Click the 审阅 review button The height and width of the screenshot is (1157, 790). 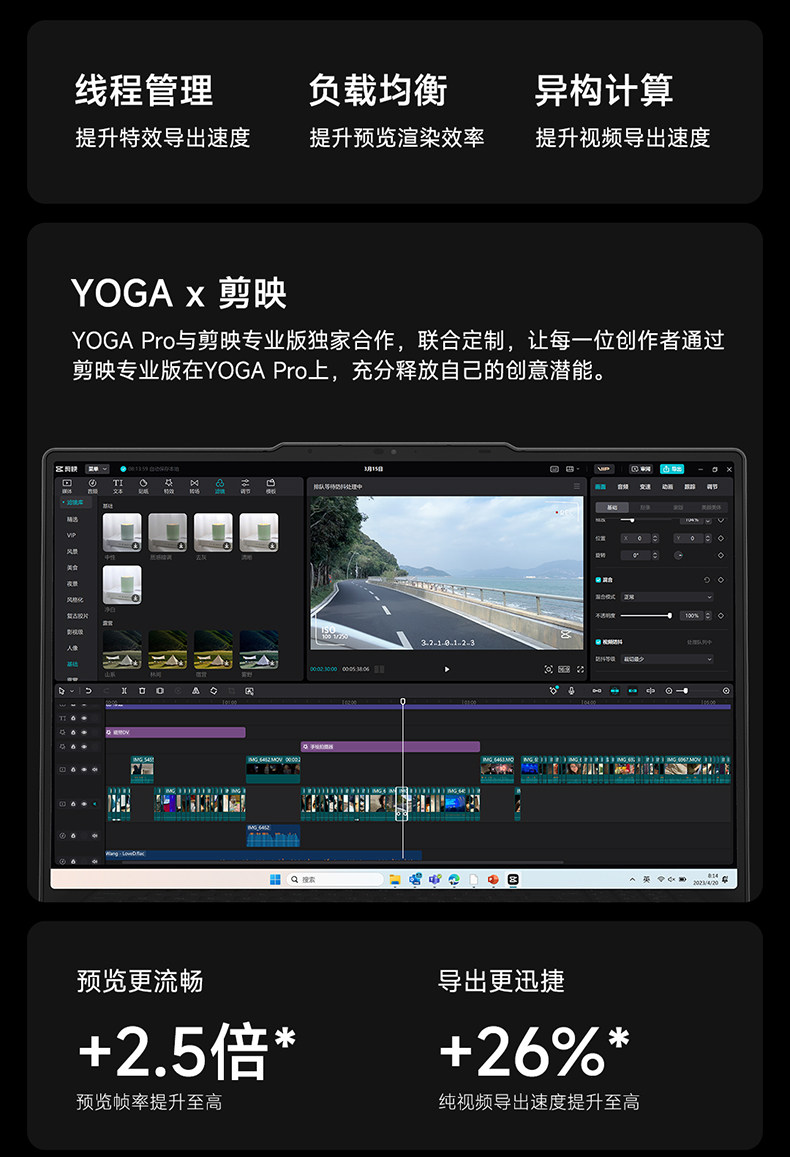pos(641,469)
